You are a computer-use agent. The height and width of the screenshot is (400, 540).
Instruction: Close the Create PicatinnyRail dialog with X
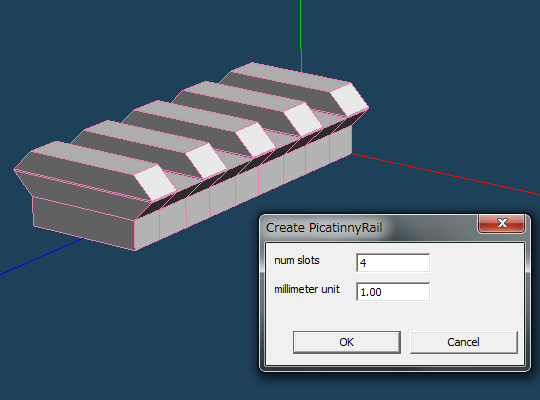[x=502, y=223]
